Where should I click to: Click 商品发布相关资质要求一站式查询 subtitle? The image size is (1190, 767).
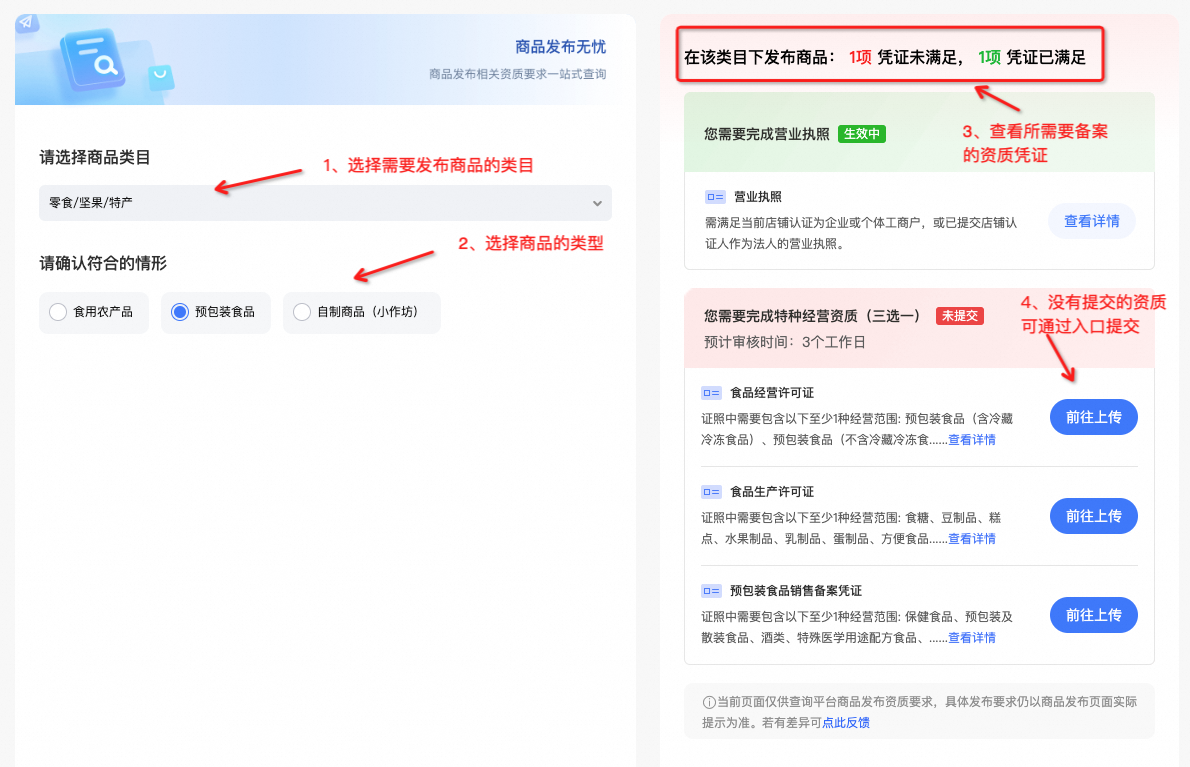coord(518,74)
